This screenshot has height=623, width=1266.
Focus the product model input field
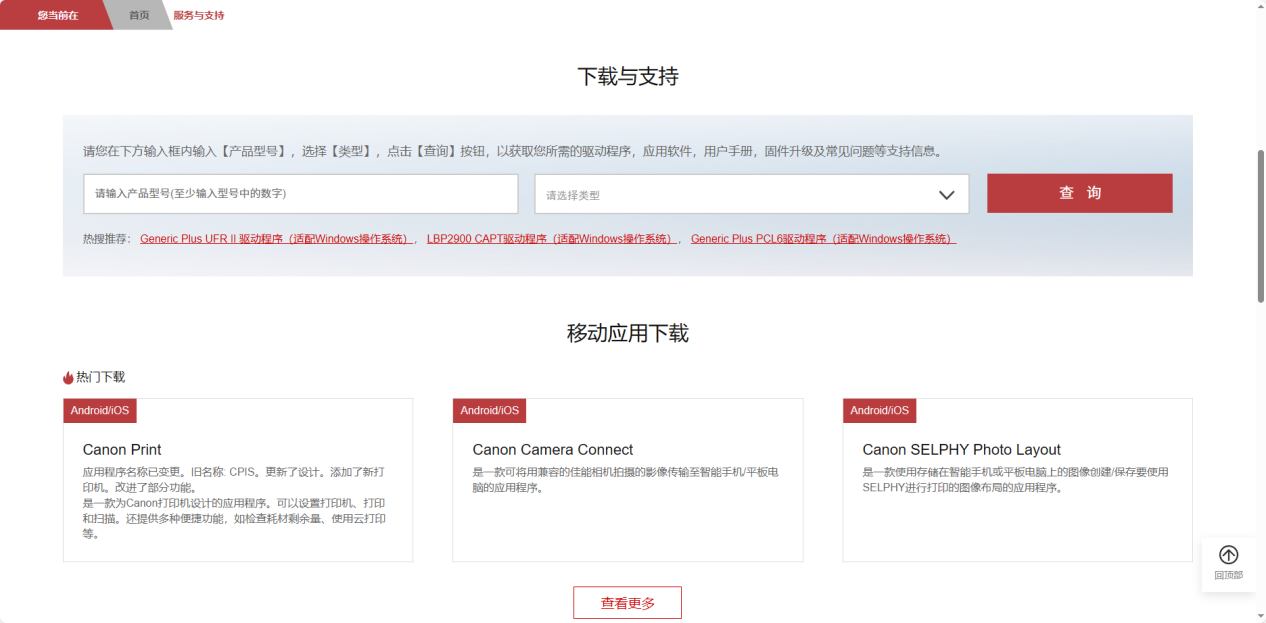[x=300, y=194]
